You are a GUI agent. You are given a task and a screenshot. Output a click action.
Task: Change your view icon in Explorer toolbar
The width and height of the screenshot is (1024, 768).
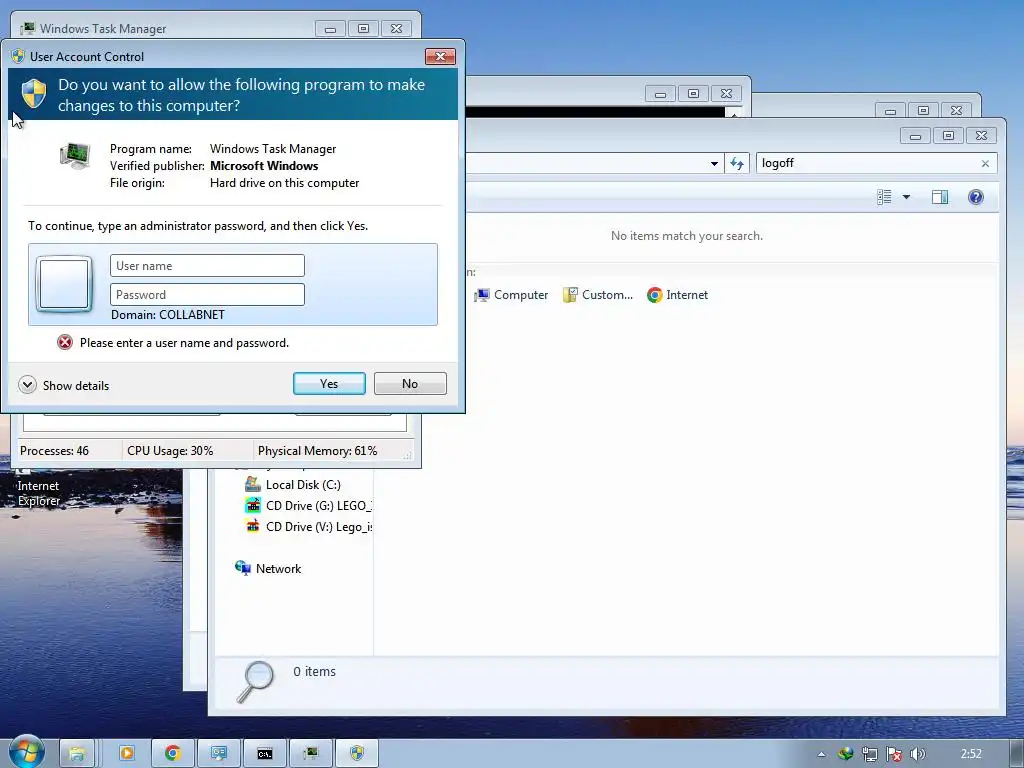click(x=884, y=197)
